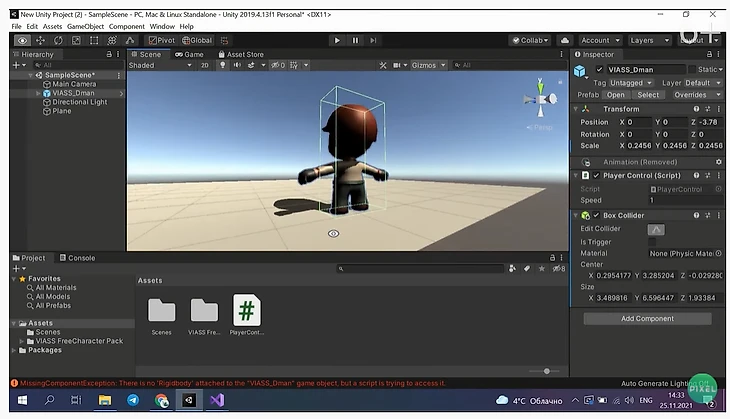
Task: Expand the VIASS_Dman hierarchy item
Action: tap(38, 93)
